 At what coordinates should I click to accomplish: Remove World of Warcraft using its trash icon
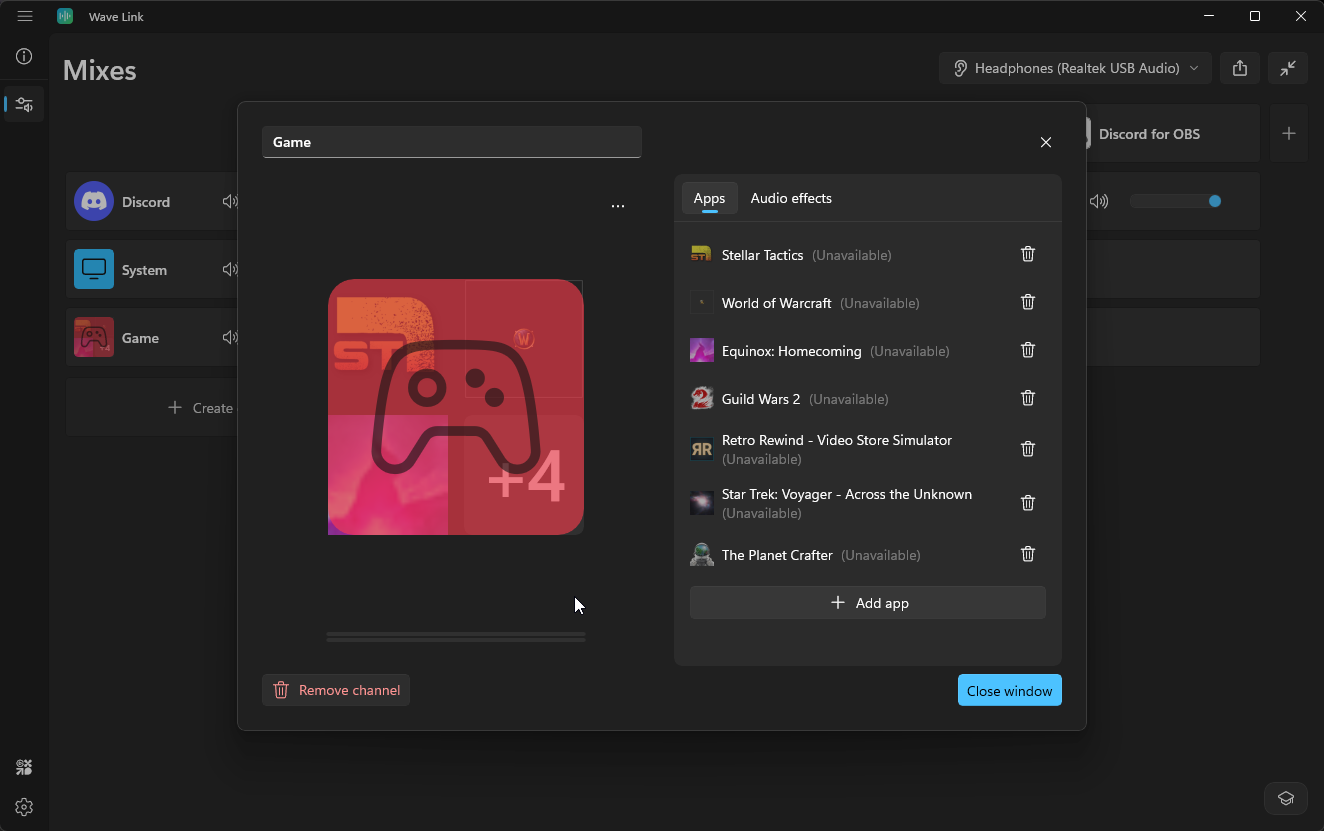pos(1027,302)
